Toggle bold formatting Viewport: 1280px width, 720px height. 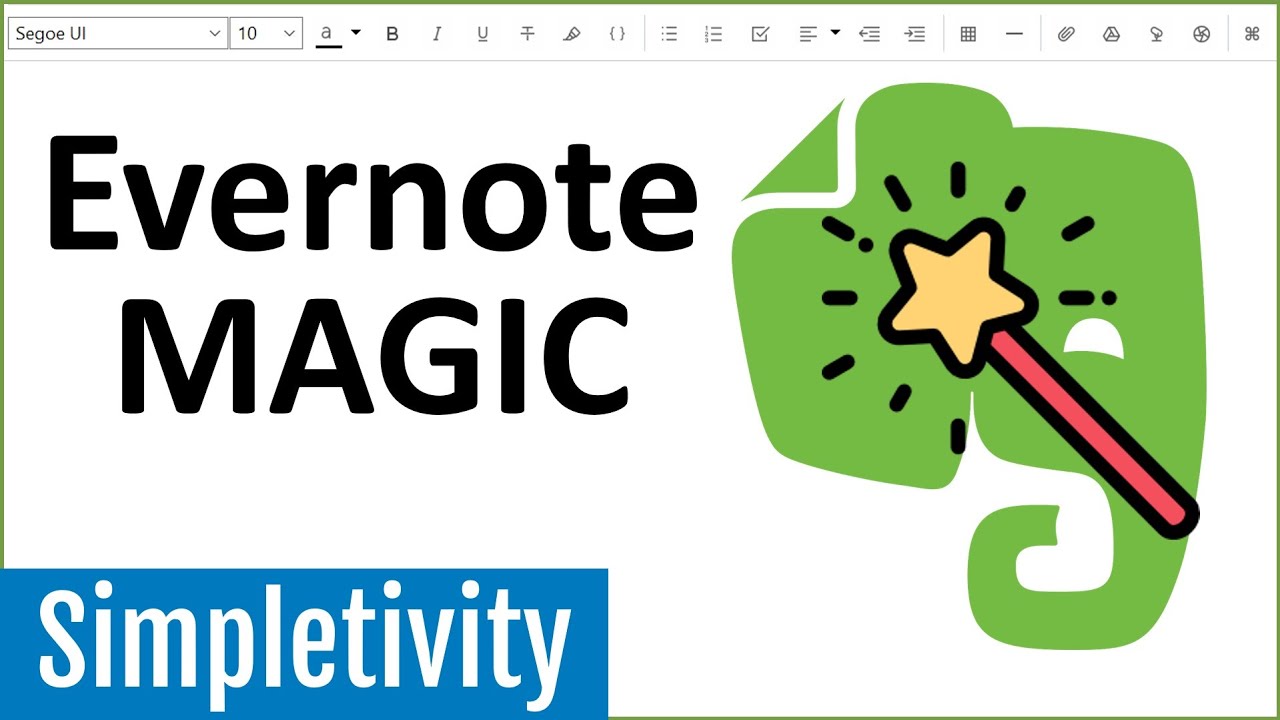tap(392, 34)
